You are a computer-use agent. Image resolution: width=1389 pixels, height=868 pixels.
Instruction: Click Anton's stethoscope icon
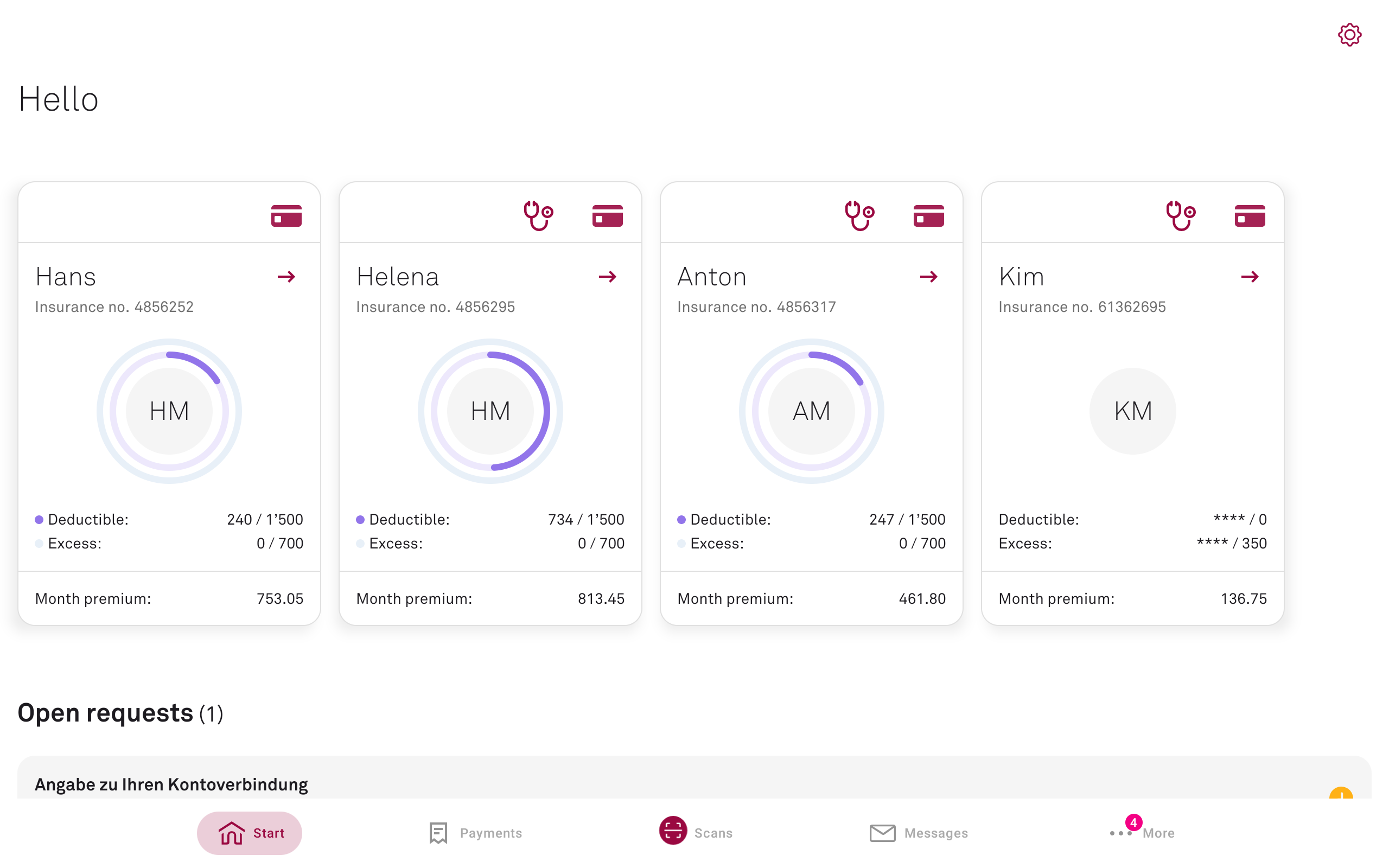pos(859,216)
